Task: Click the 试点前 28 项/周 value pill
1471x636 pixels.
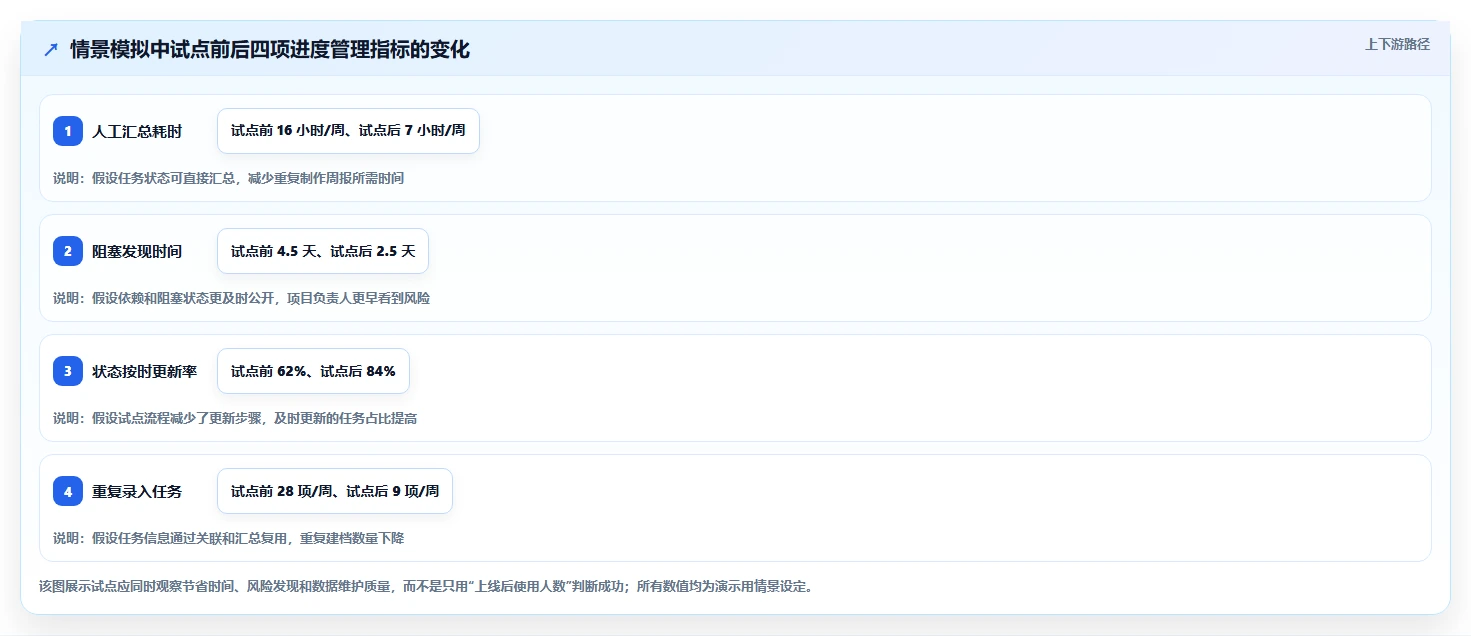Action: click(x=335, y=491)
